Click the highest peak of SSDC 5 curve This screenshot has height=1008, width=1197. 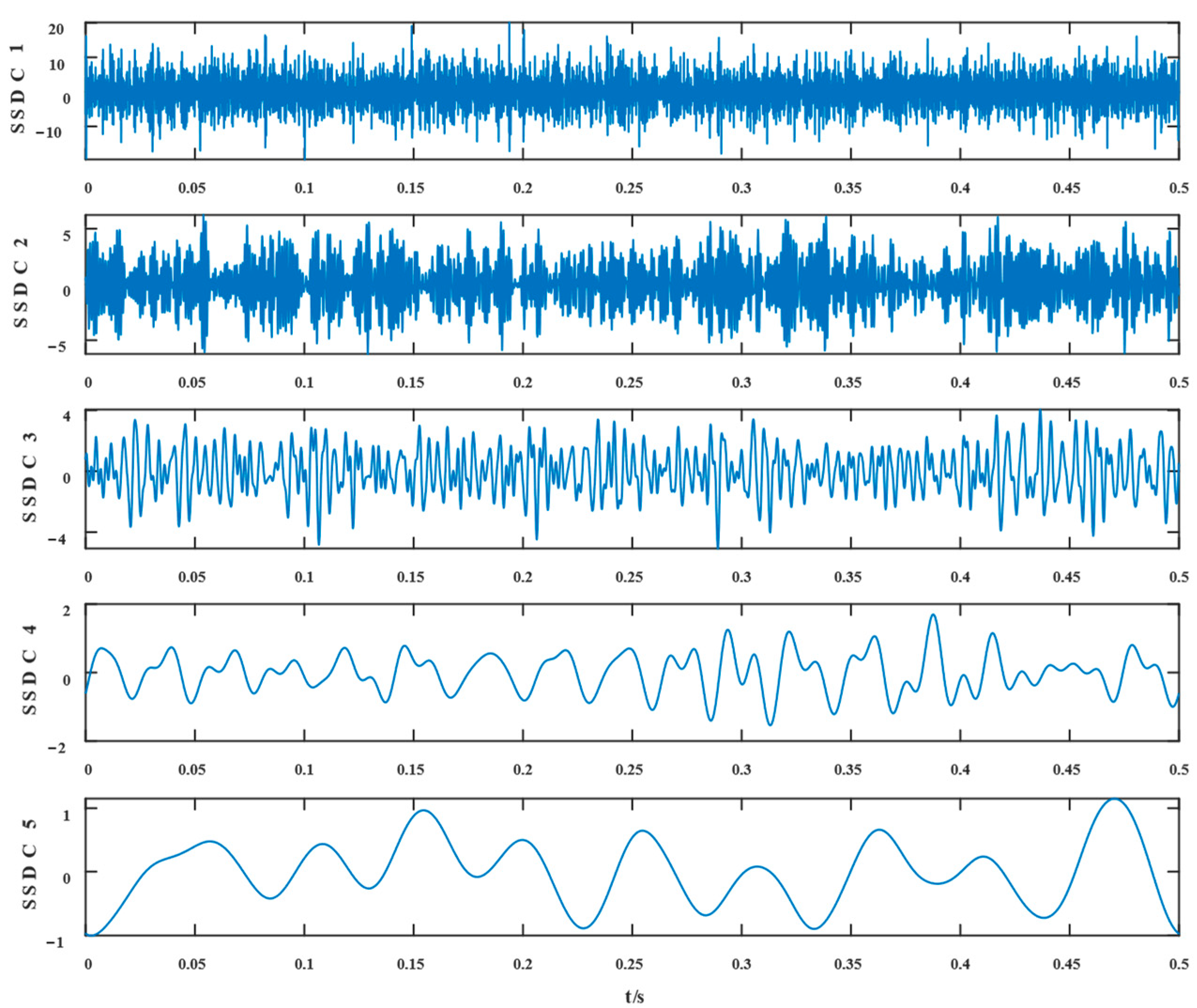(x=1114, y=800)
